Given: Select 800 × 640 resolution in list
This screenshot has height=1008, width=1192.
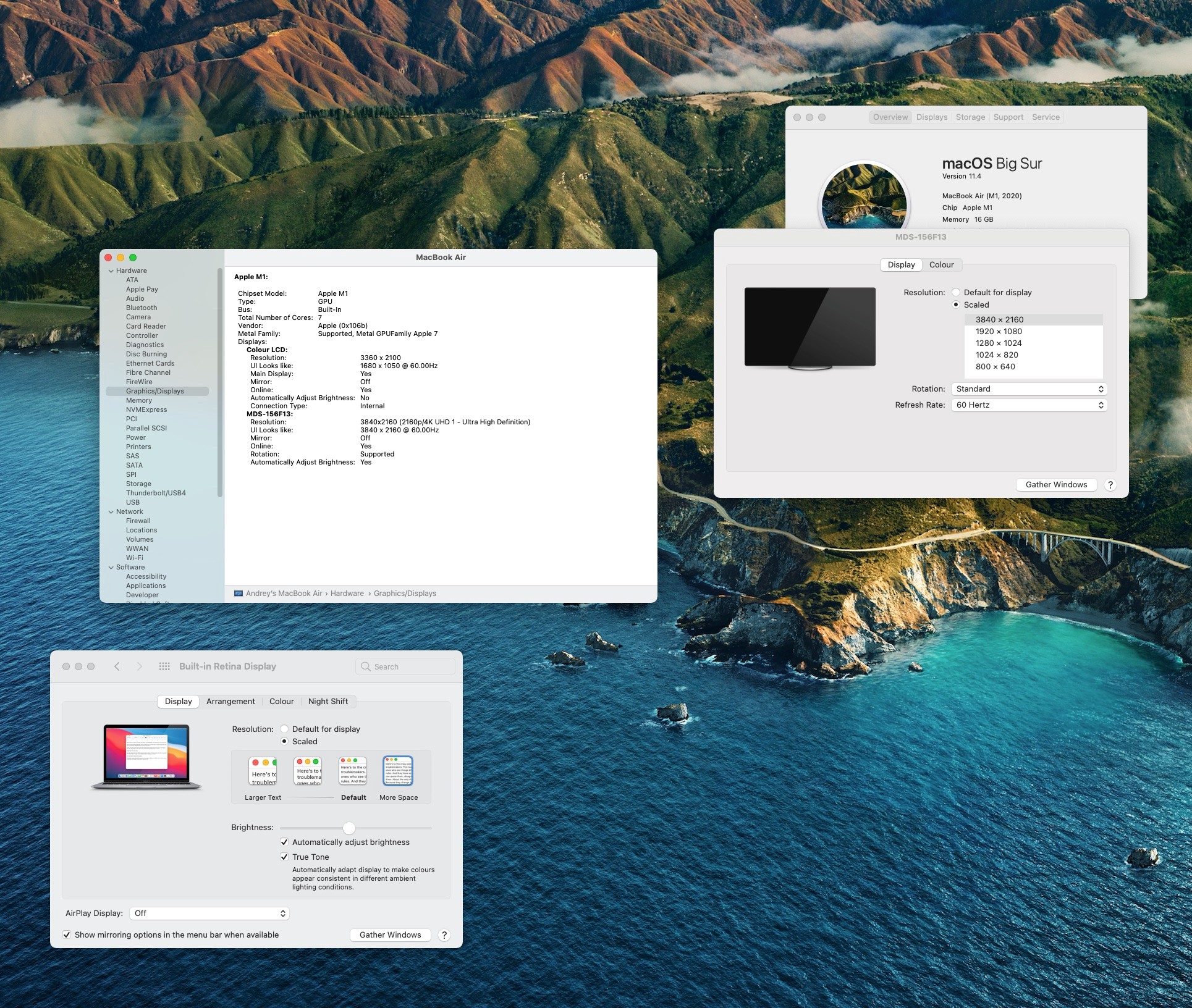Looking at the screenshot, I should point(1033,366).
